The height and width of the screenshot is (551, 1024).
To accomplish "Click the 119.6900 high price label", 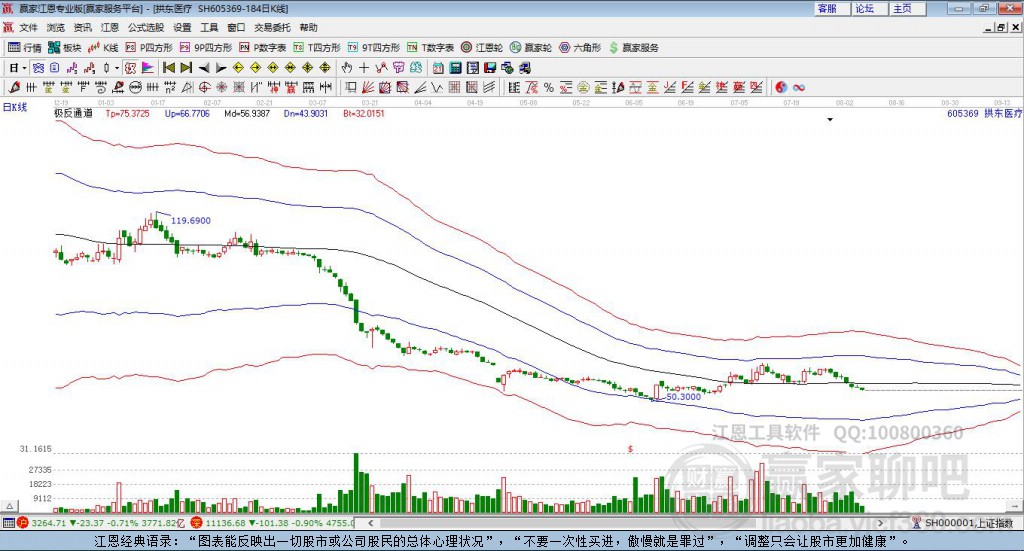I will [x=191, y=221].
